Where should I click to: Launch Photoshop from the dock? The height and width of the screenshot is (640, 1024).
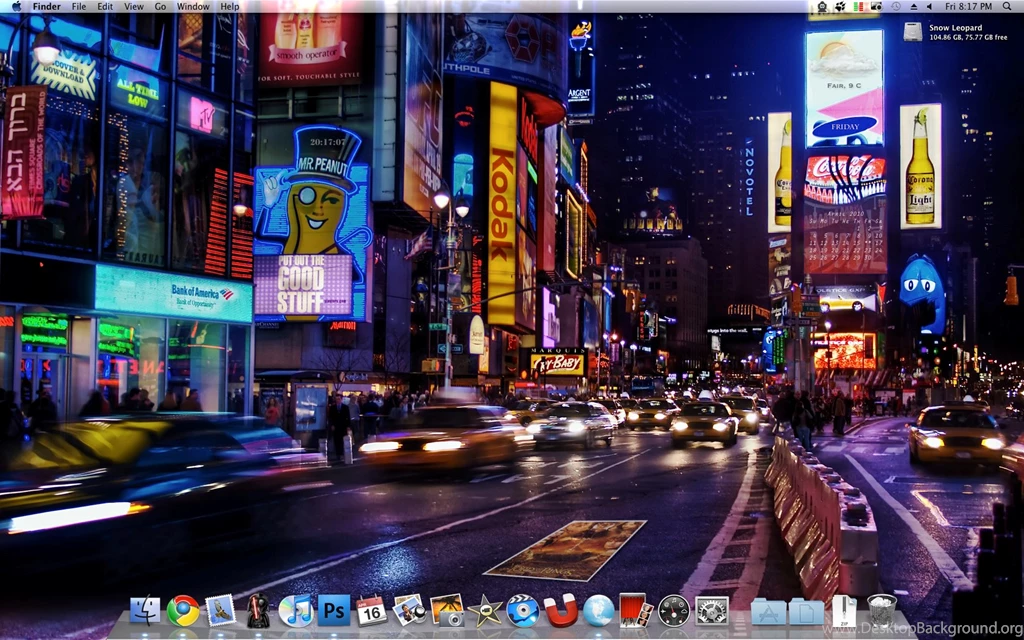[333, 609]
